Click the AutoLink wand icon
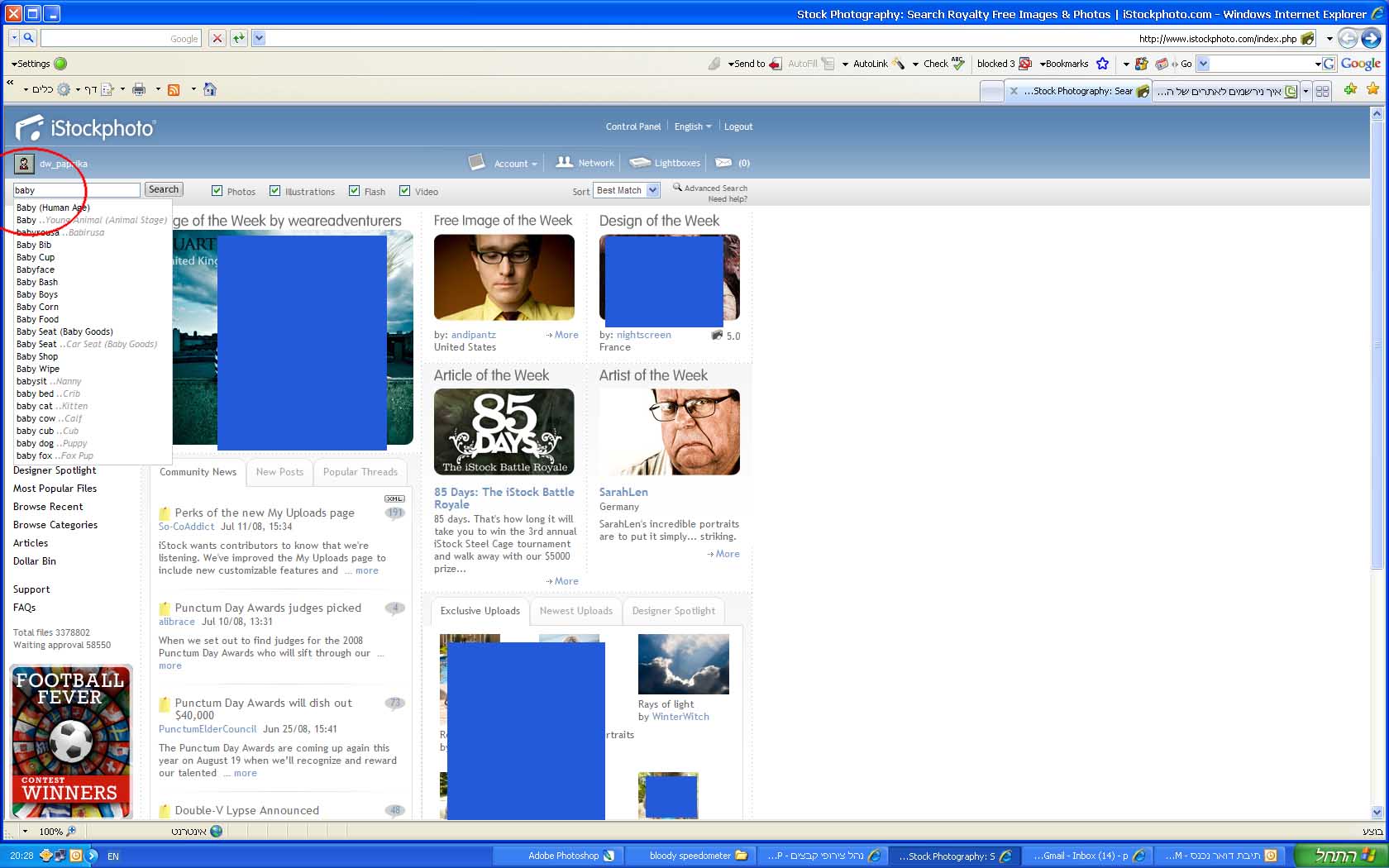The image size is (1389, 868). (x=899, y=64)
